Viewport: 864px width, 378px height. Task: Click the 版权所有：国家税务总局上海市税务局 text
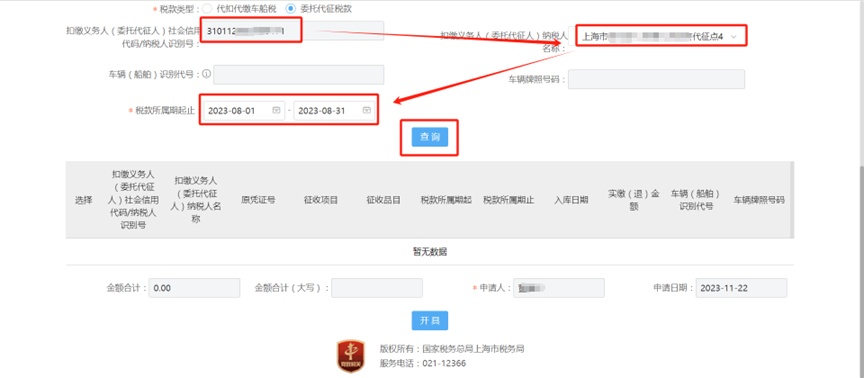pyautogui.click(x=451, y=349)
